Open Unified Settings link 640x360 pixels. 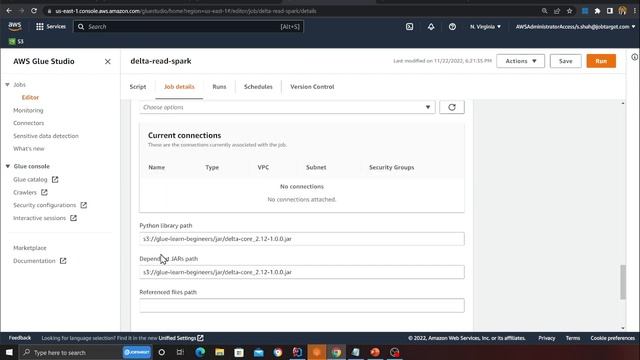click(181, 338)
